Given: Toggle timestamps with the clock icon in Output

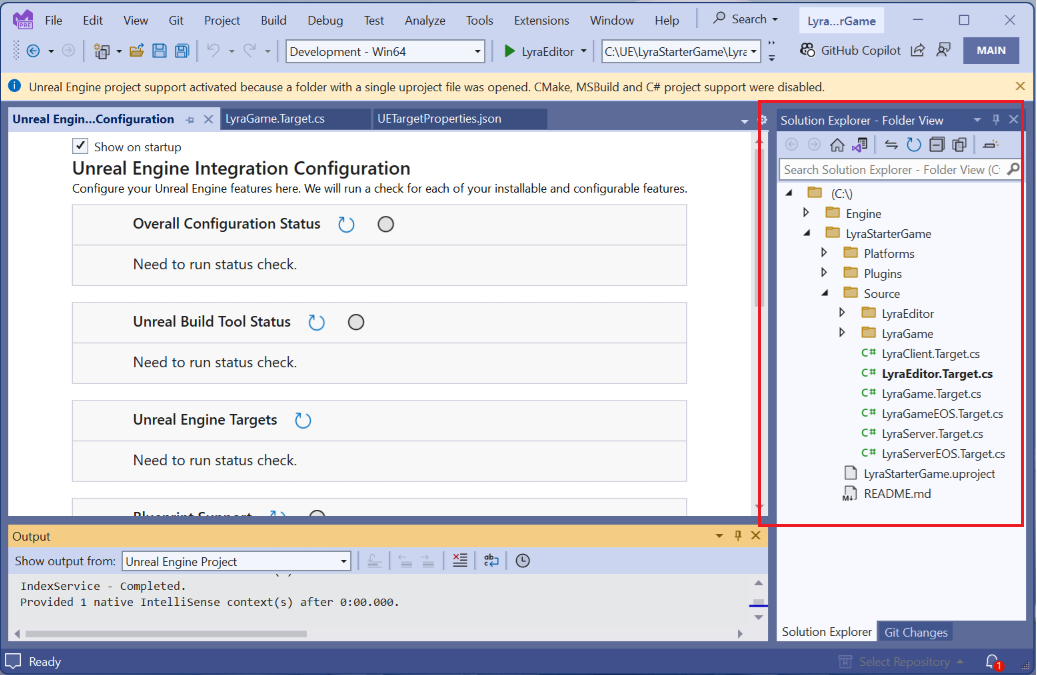Looking at the screenshot, I should point(522,561).
